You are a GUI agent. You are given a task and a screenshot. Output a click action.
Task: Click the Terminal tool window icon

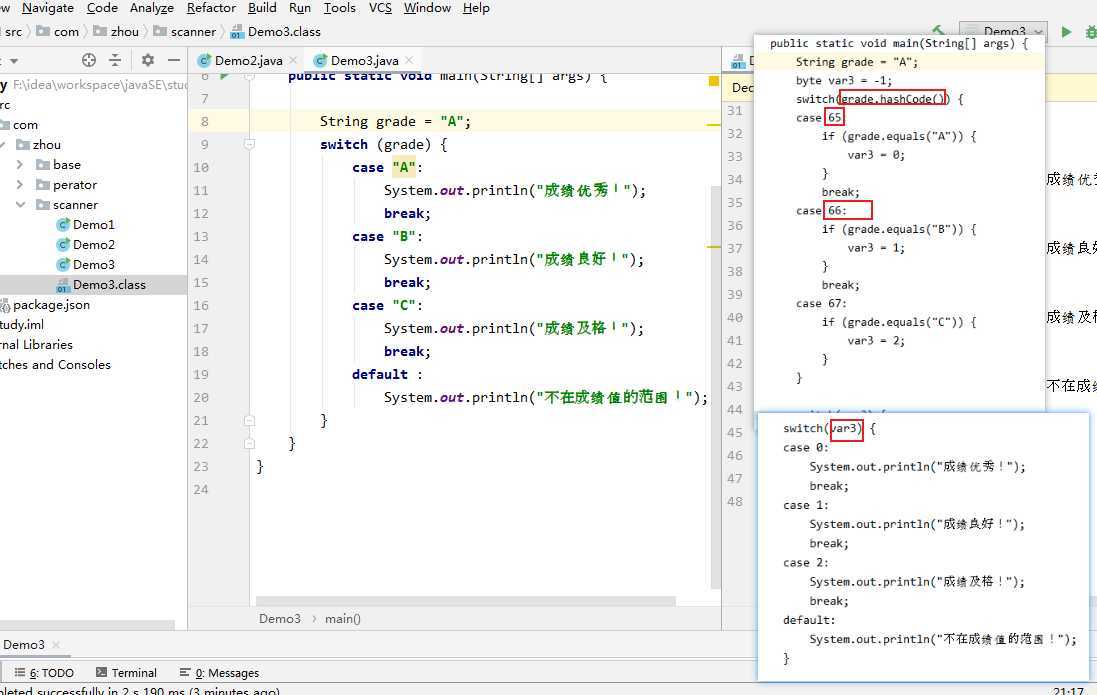(101, 673)
